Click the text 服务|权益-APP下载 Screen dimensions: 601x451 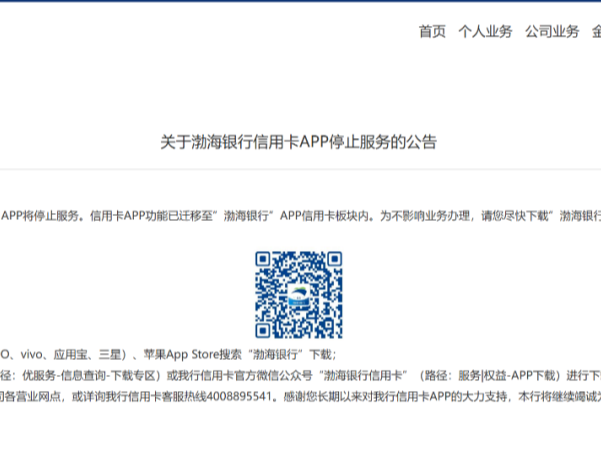pos(507,376)
